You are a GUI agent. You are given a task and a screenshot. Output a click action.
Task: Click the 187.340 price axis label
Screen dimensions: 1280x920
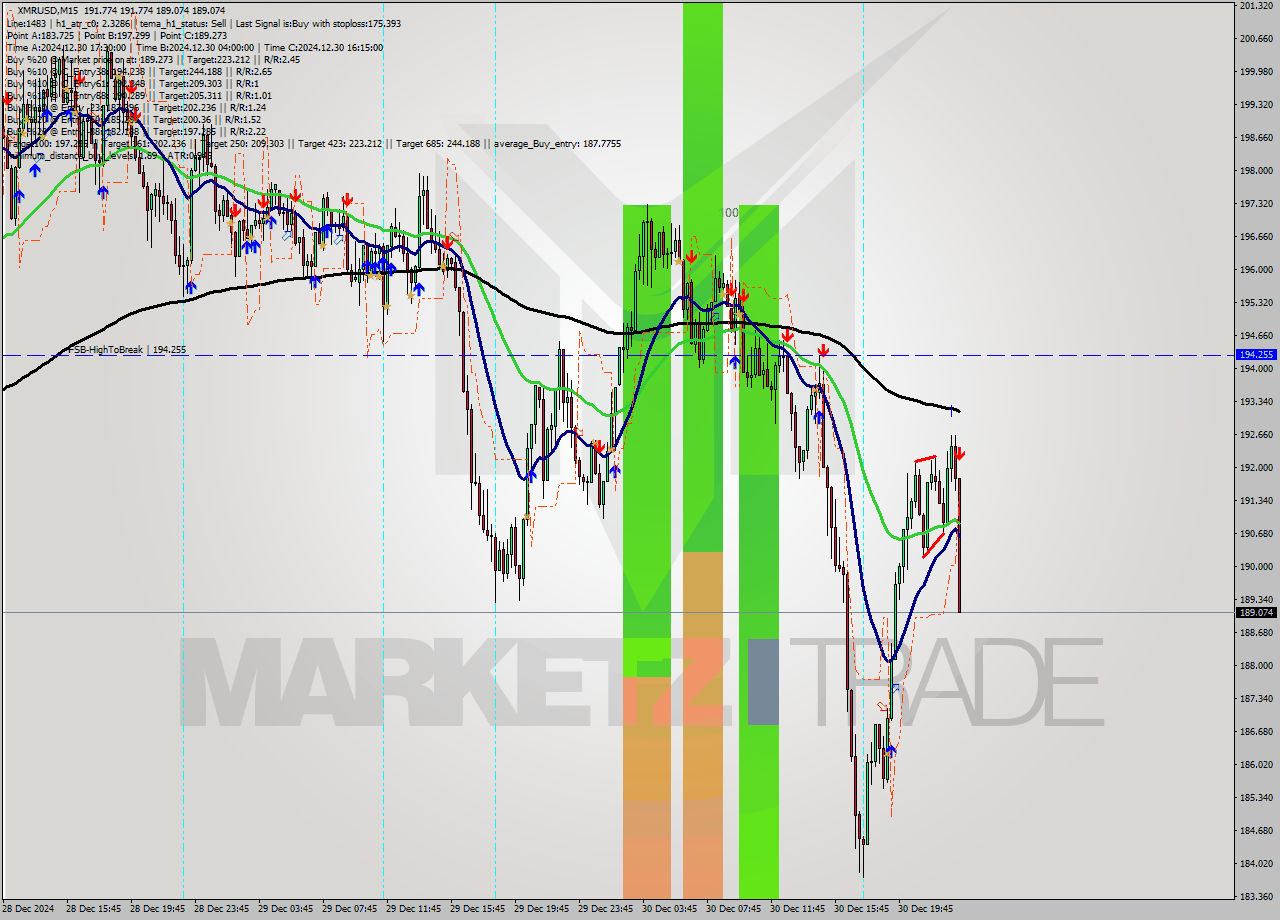(1255, 699)
